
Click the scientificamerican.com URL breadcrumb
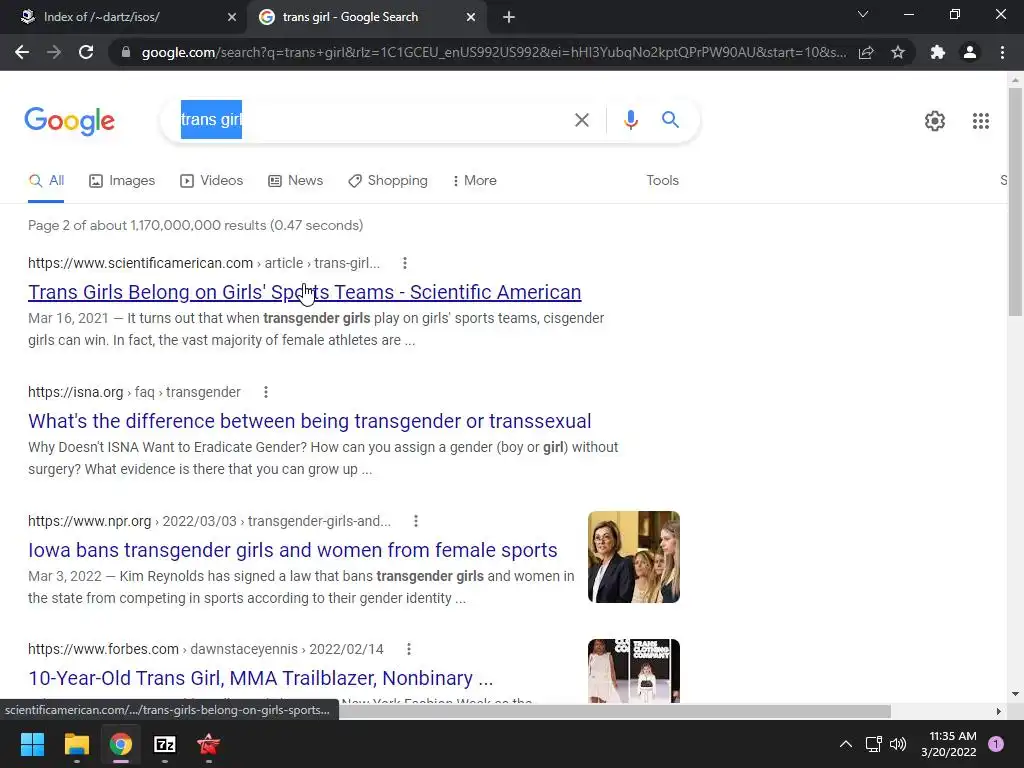[x=204, y=263]
